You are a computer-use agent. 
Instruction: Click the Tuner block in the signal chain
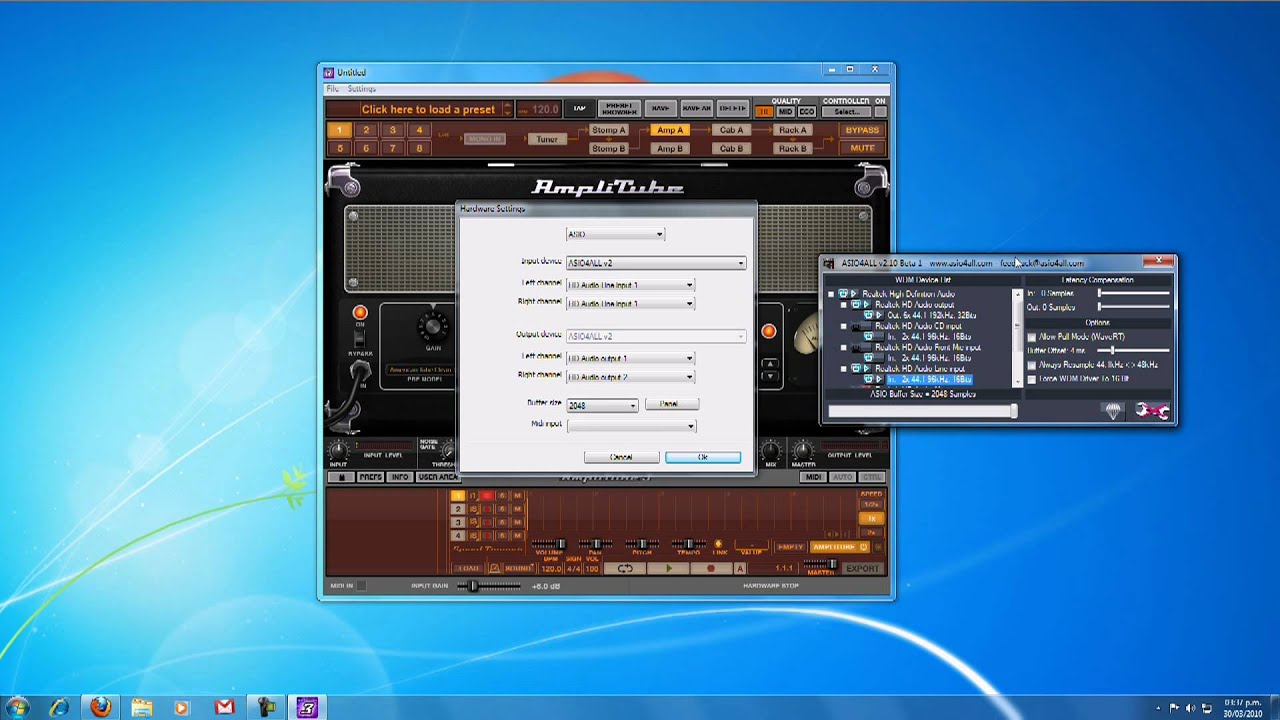point(546,139)
